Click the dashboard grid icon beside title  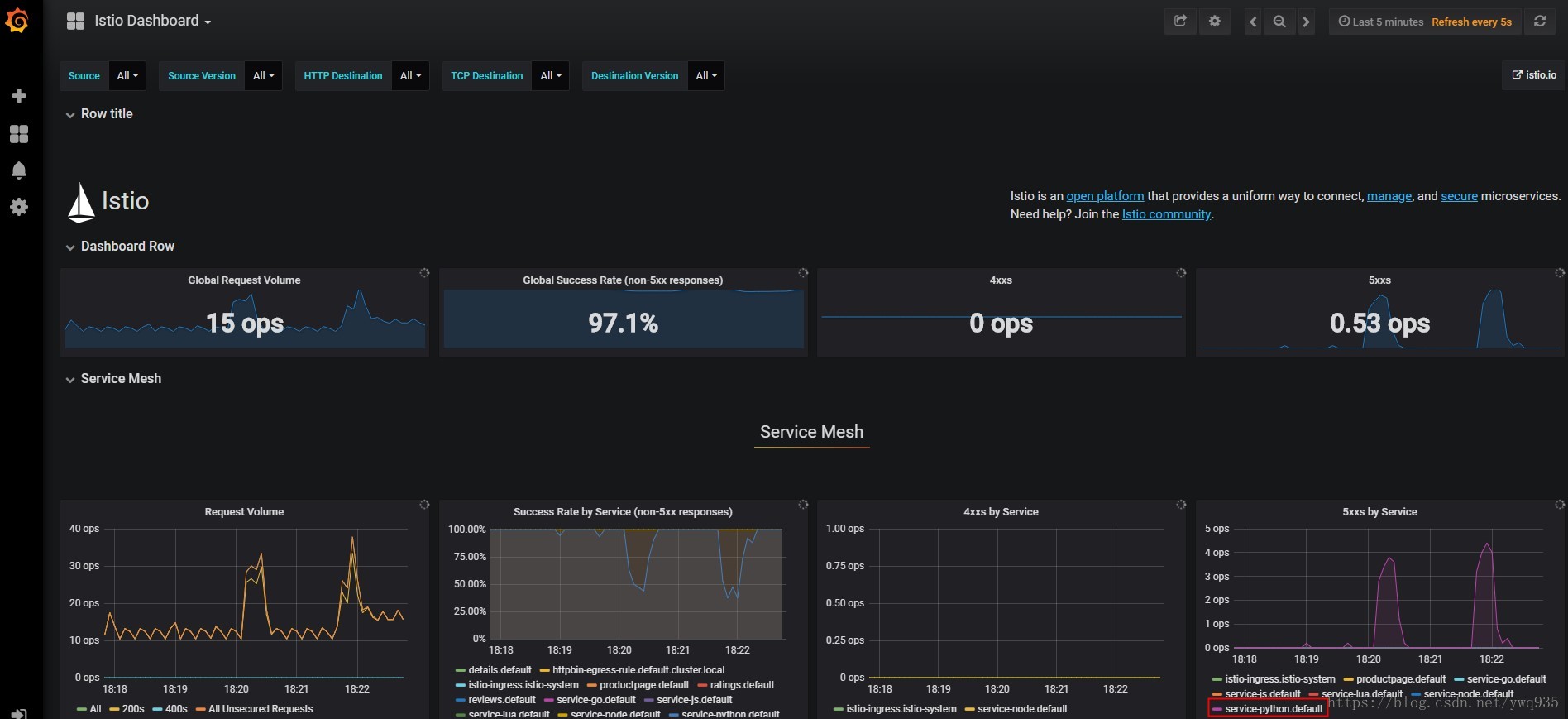[x=75, y=22]
